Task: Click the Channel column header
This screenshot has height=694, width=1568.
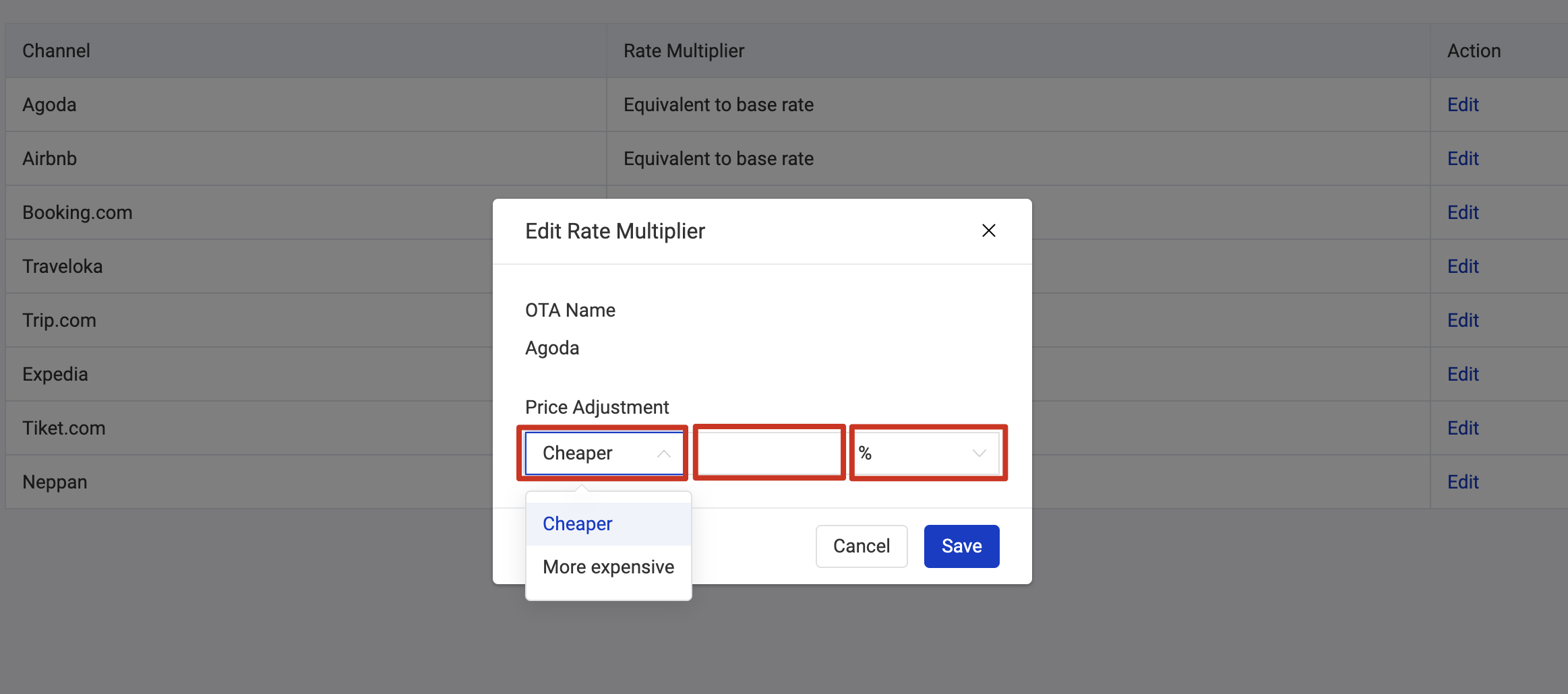Action: 56,51
